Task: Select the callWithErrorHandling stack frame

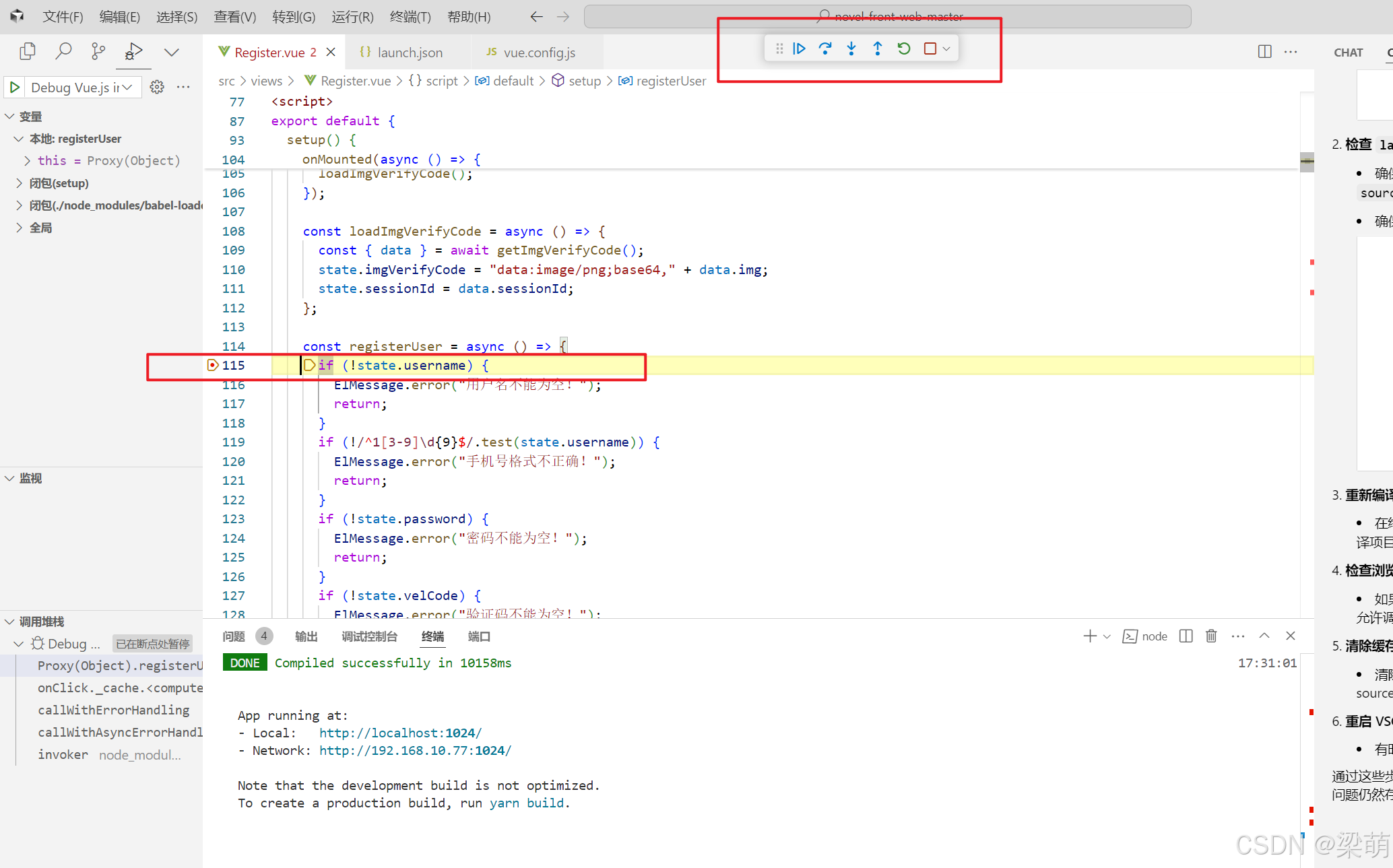Action: 113,710
